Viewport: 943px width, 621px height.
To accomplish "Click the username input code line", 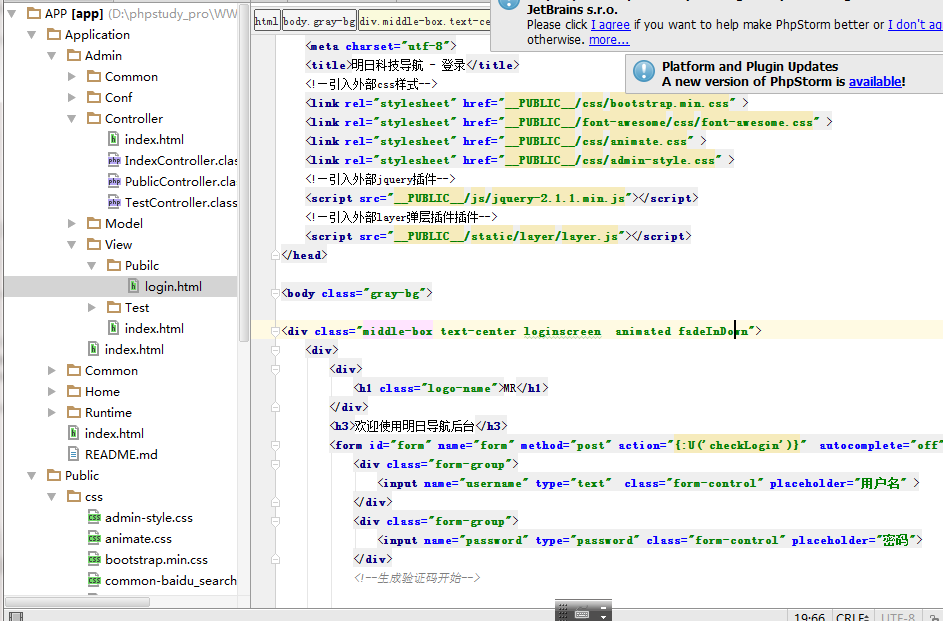I will [648, 483].
